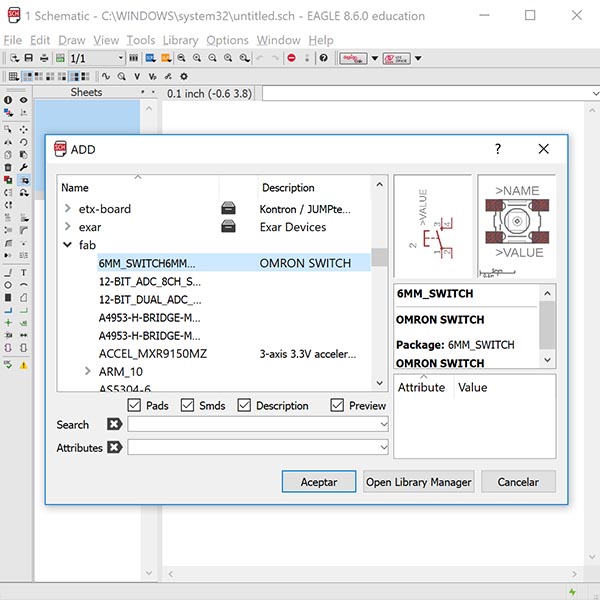Select the Circle drawing tool

coord(8,285)
